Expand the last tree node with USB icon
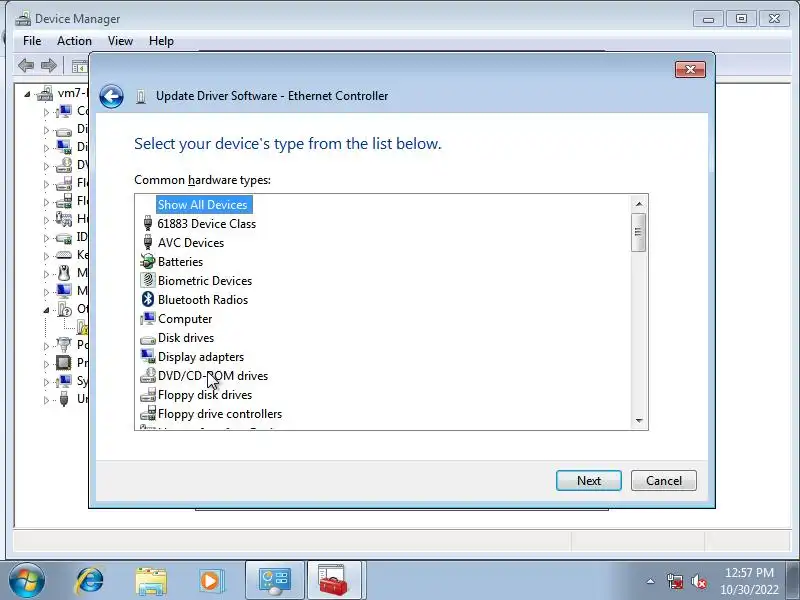The image size is (800, 600). [x=46, y=400]
